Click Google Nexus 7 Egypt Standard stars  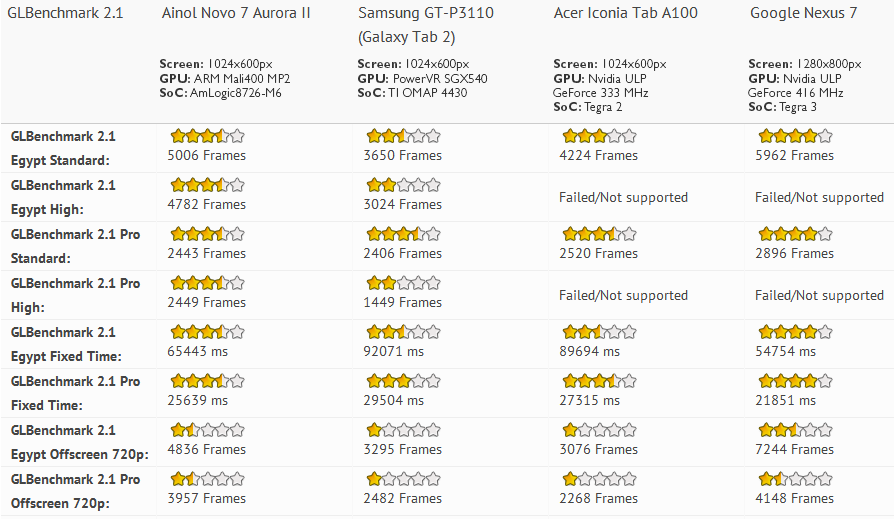(x=795, y=136)
